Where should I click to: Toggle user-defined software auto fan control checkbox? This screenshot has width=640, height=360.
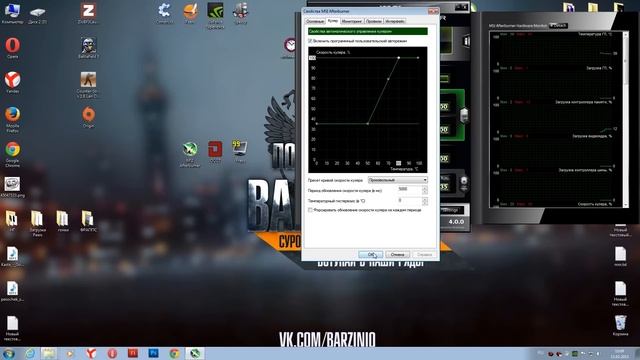310,41
